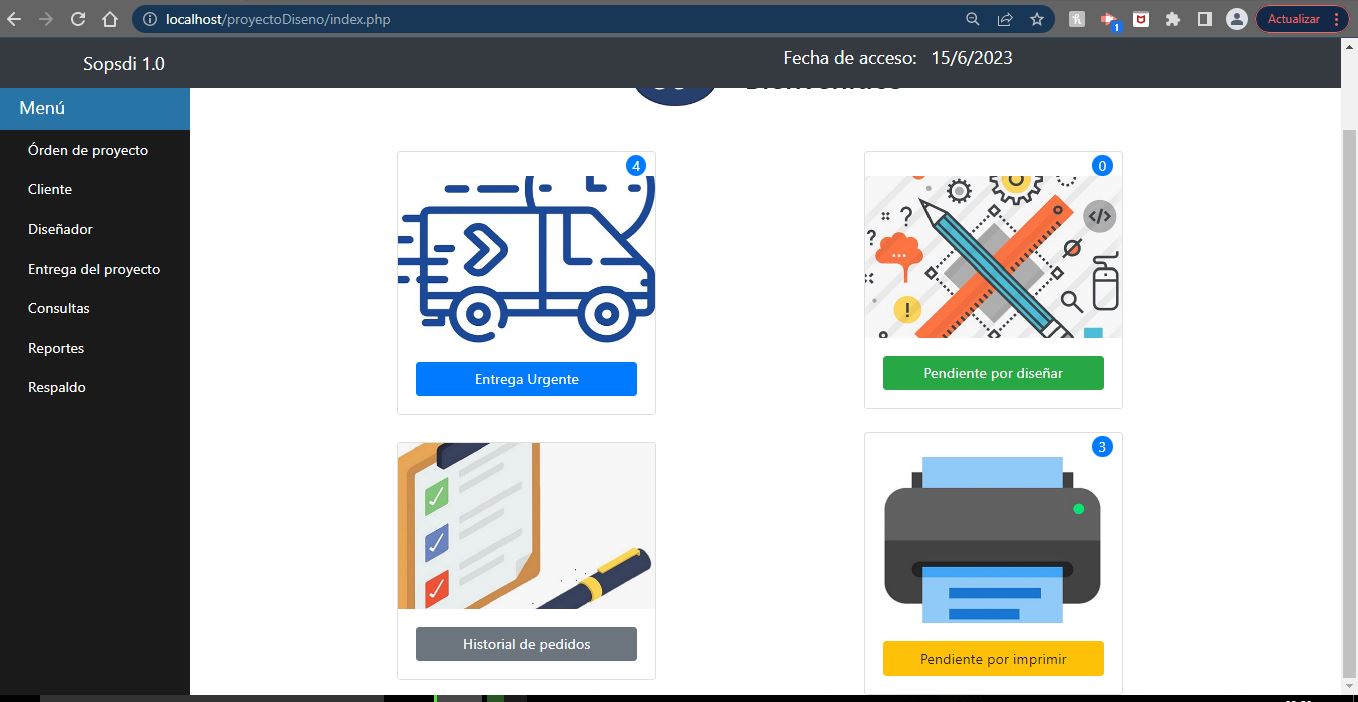This screenshot has width=1358, height=702.
Task: Open the browser extensions puzzle icon
Action: (1173, 19)
